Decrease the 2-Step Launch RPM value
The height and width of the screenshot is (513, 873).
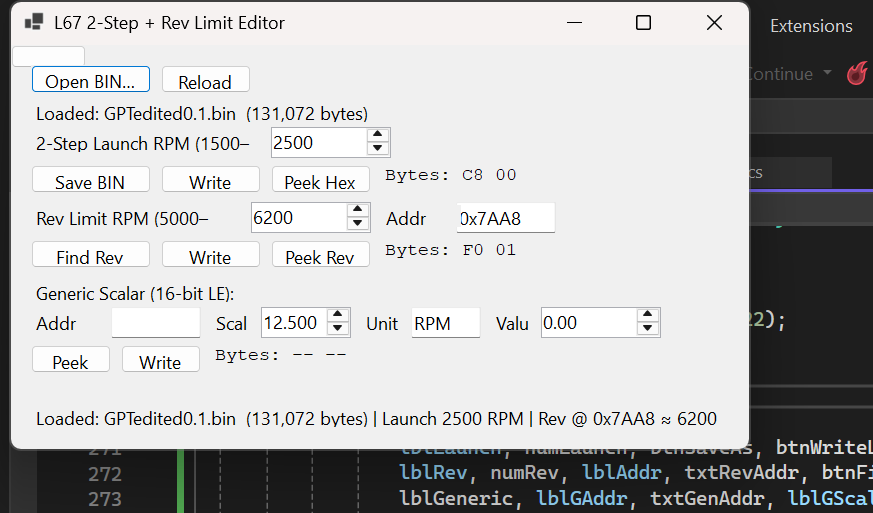click(377, 149)
